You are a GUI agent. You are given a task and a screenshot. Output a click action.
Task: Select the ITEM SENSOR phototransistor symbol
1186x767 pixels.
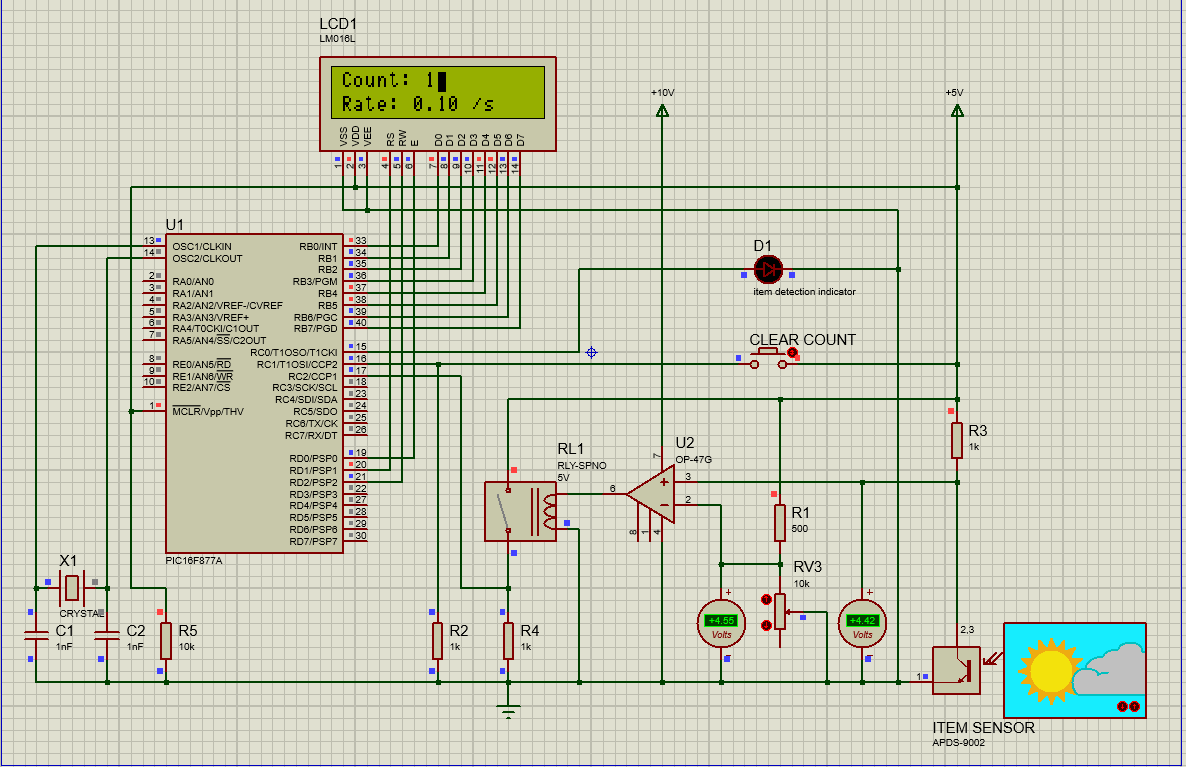pos(956,670)
